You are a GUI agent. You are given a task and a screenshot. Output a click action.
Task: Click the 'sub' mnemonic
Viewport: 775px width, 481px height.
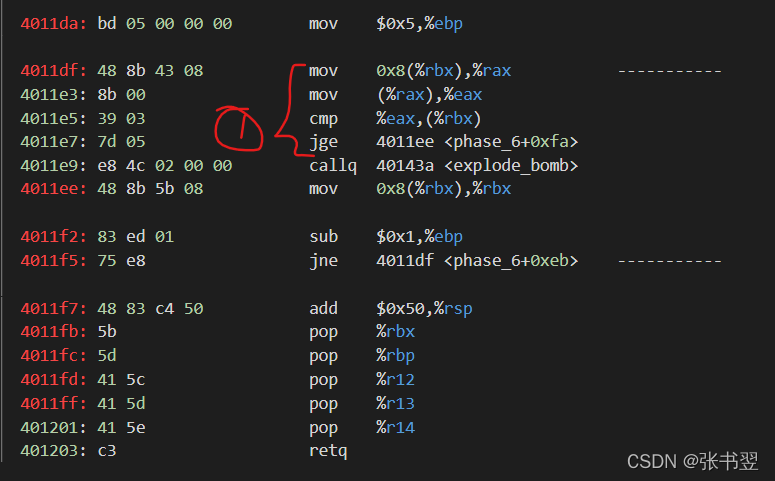(323, 236)
